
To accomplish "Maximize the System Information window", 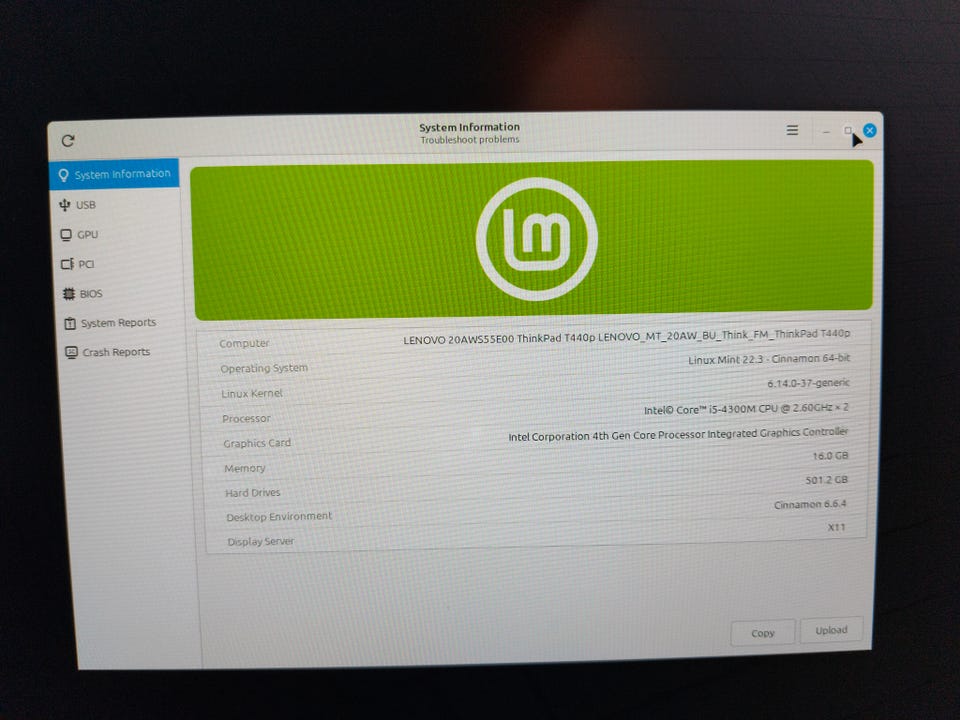I will (848, 130).
